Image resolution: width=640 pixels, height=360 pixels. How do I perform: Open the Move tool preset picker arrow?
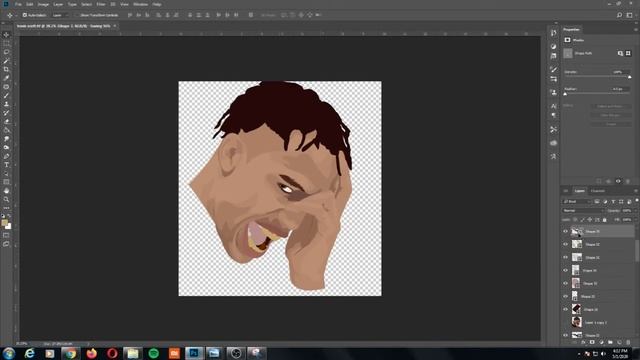15,15
